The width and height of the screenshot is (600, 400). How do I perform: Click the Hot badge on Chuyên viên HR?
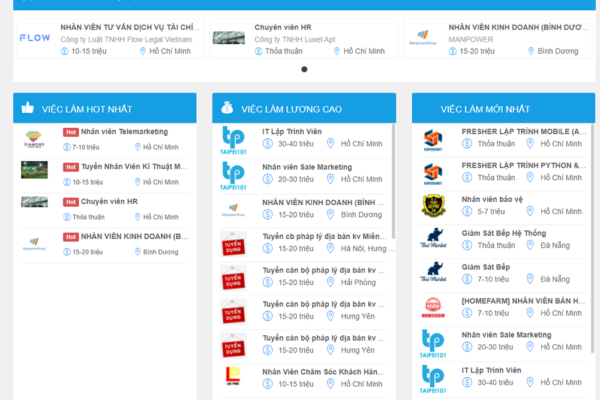71,201
